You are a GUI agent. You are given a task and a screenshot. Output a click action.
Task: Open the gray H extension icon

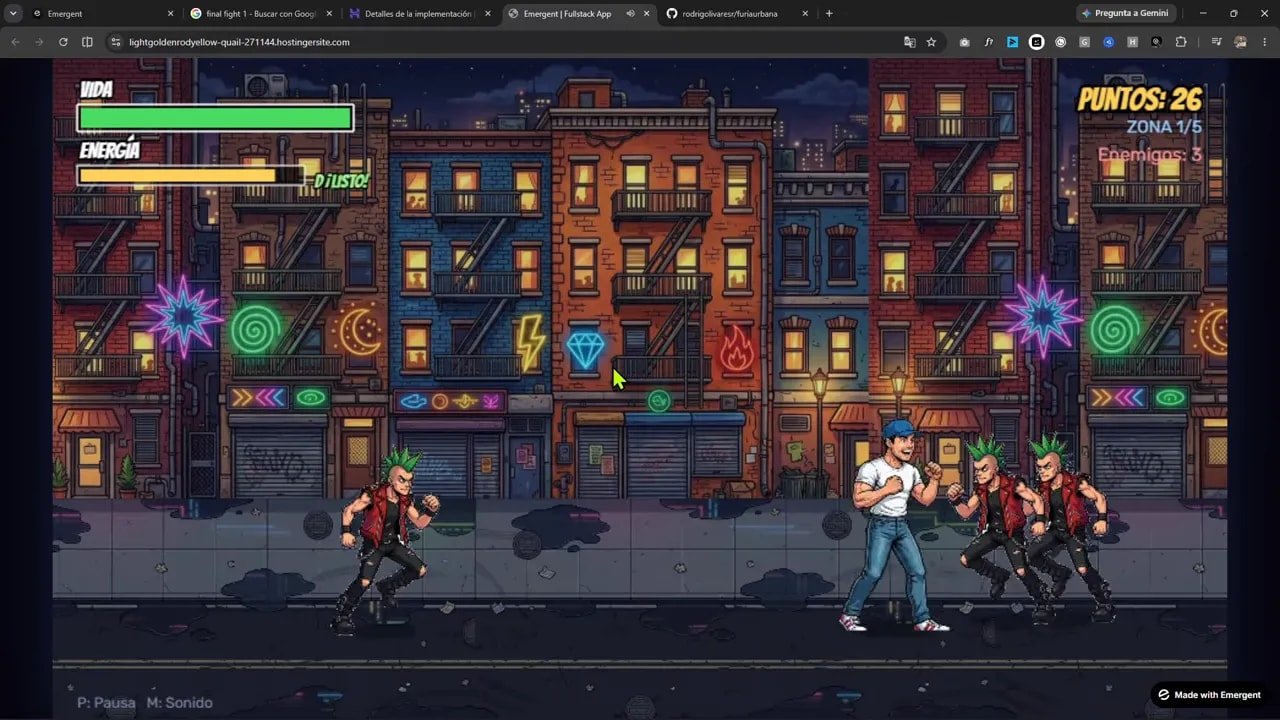(1132, 42)
